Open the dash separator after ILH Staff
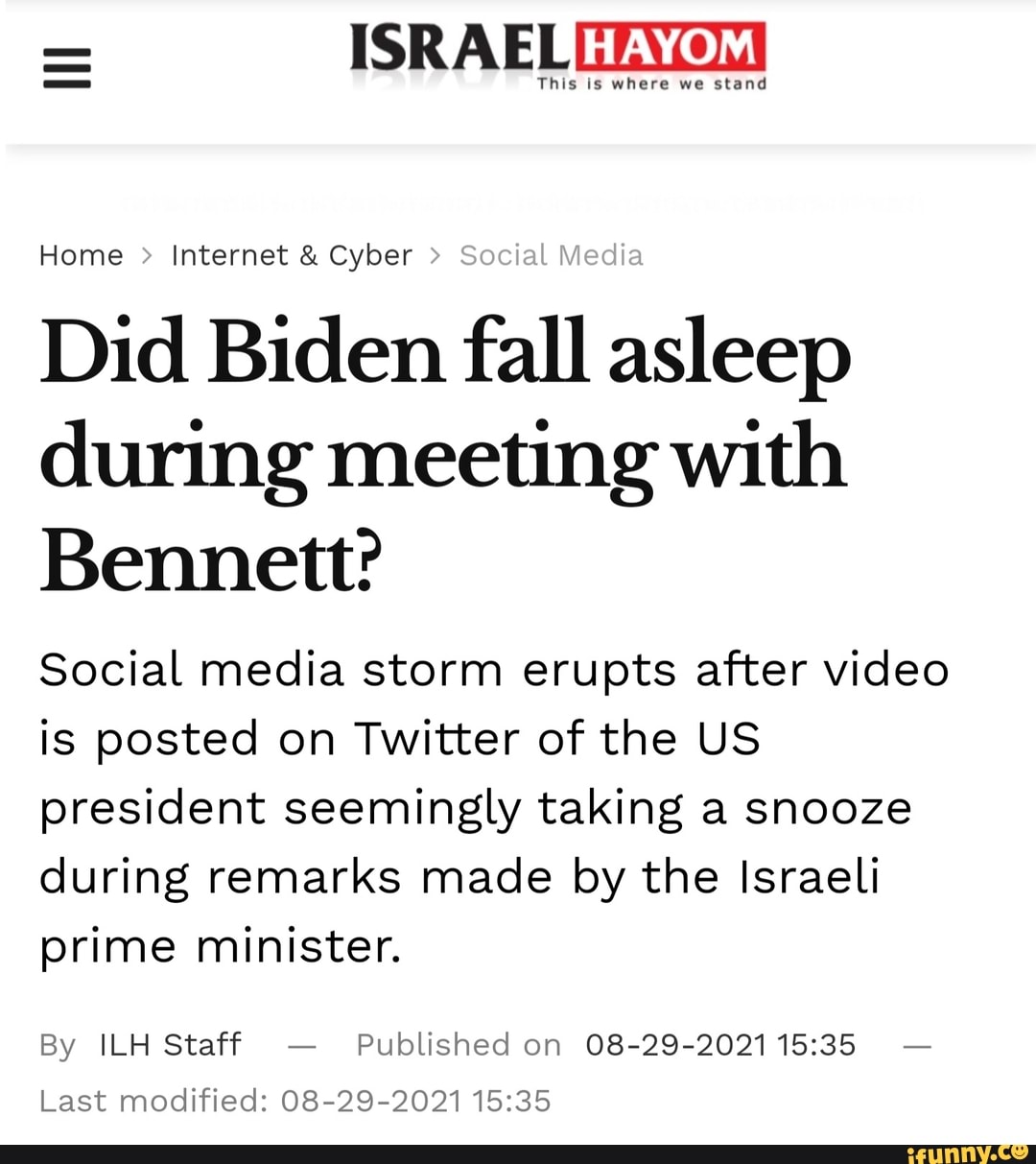Image resolution: width=1036 pixels, height=1164 pixels. [301, 1045]
